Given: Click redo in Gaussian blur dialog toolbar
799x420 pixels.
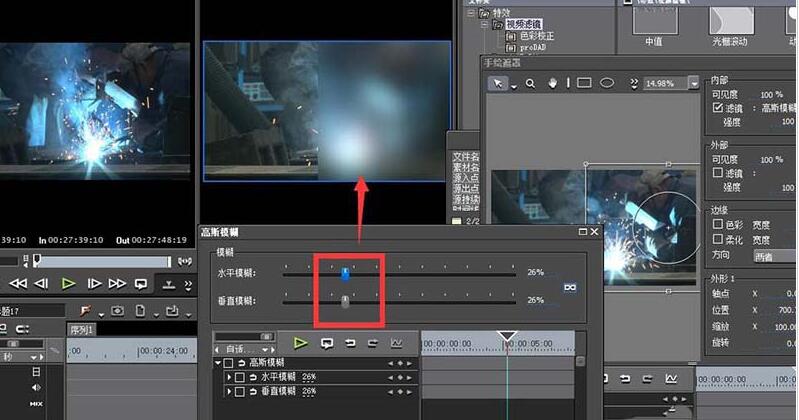Looking at the screenshot, I should click(372, 344).
